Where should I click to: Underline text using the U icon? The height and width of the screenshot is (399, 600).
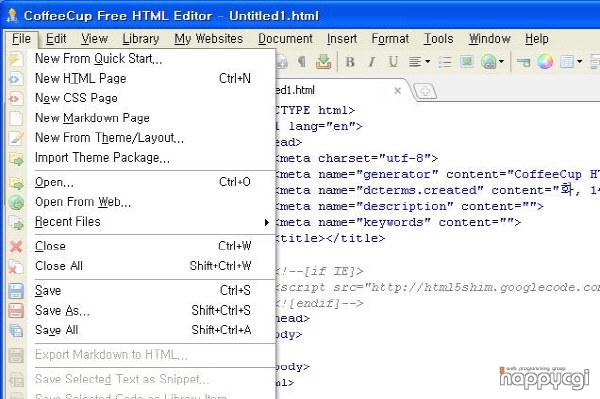pos(393,62)
